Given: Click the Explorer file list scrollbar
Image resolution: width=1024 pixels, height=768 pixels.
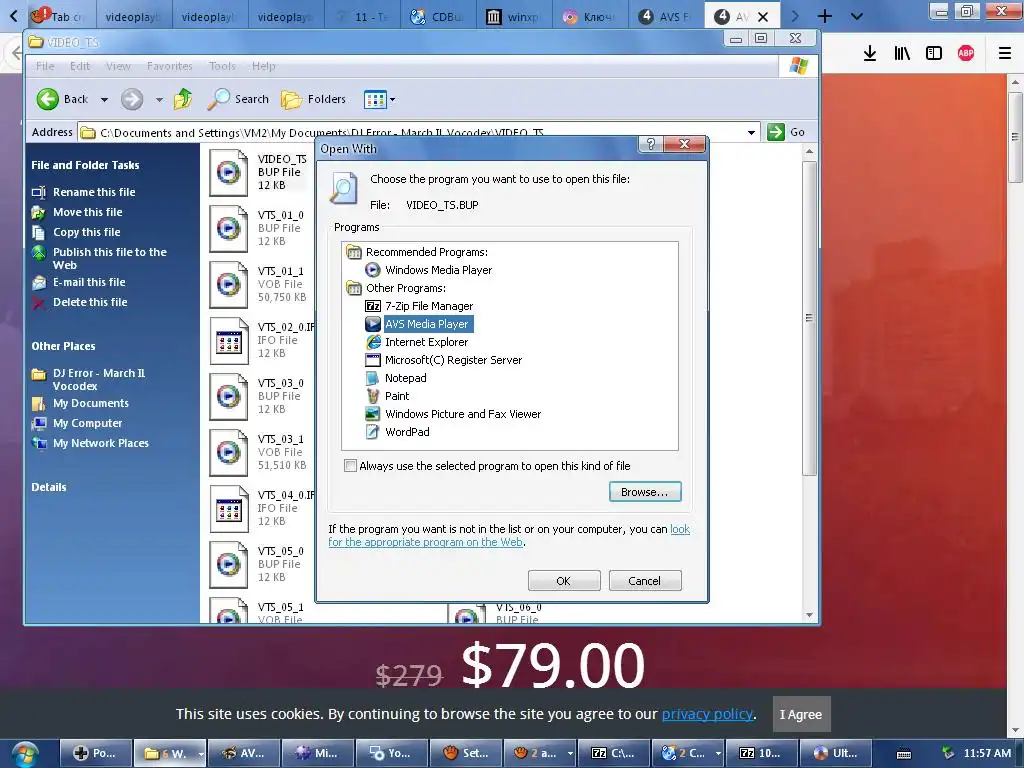Looking at the screenshot, I should [x=809, y=318].
